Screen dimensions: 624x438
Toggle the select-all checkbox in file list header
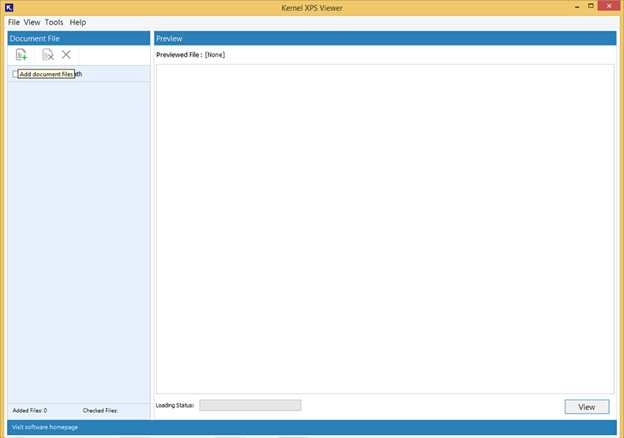(15, 74)
